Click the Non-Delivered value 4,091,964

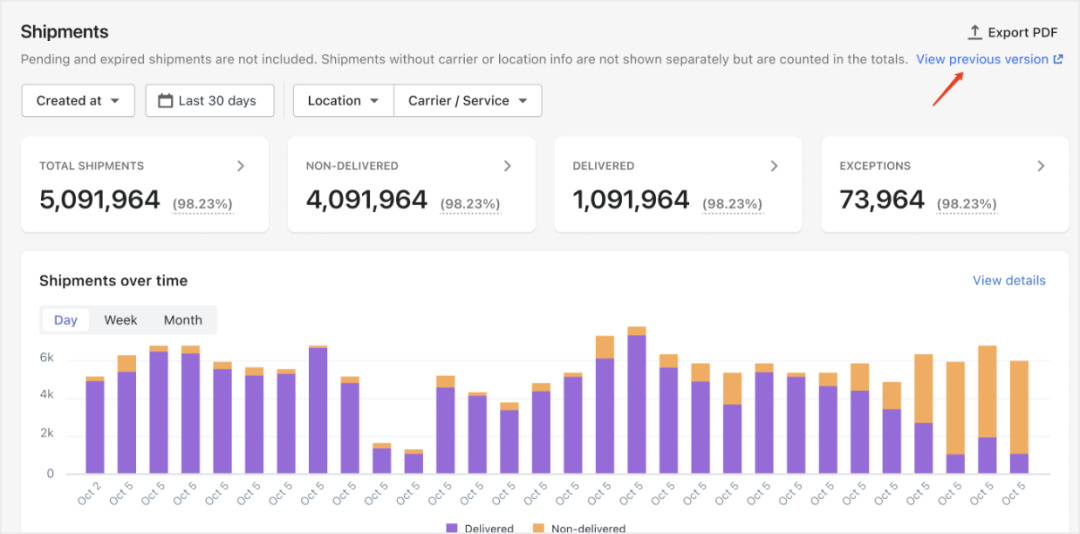[366, 200]
